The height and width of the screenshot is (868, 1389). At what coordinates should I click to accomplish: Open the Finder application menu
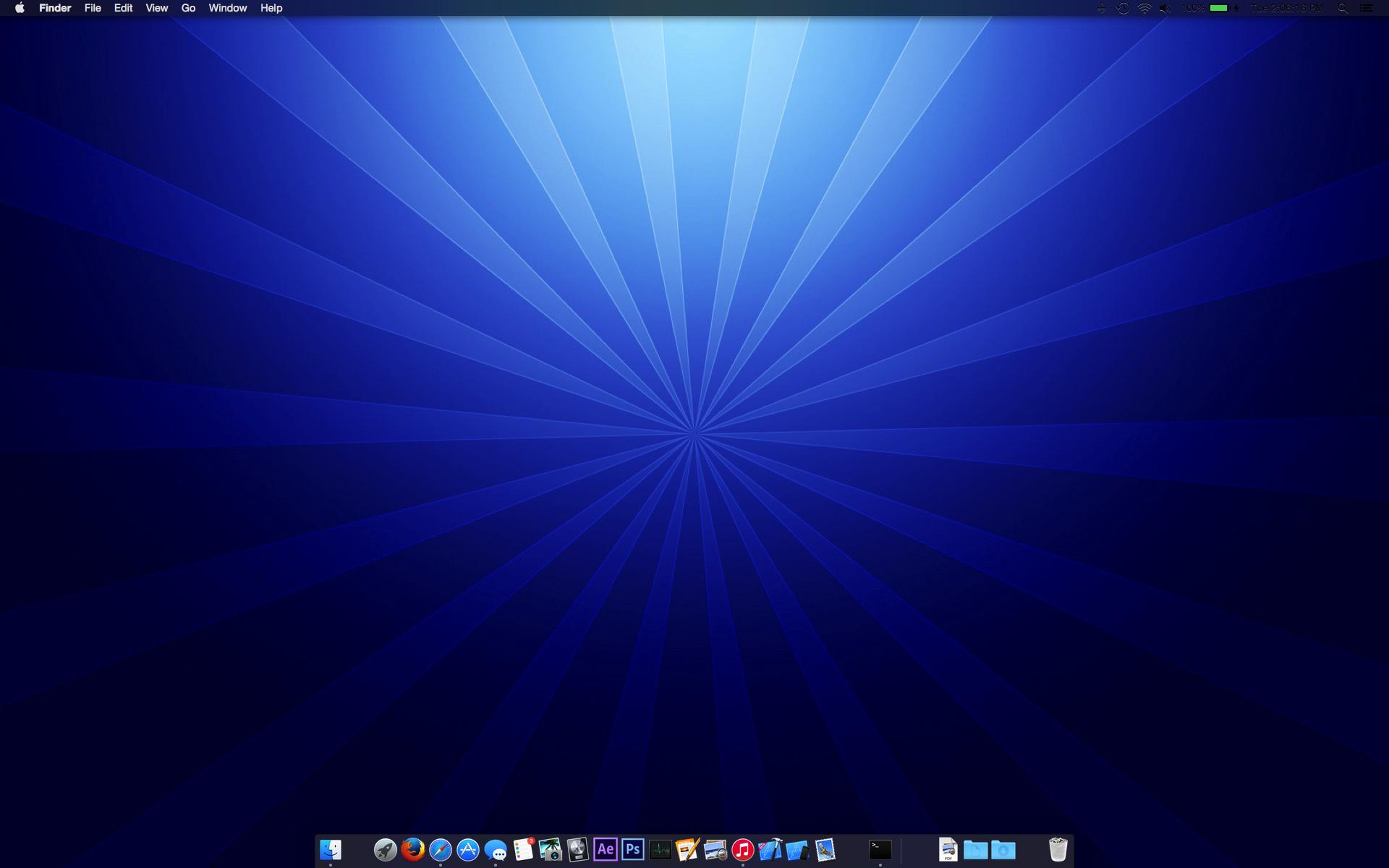coord(55,8)
